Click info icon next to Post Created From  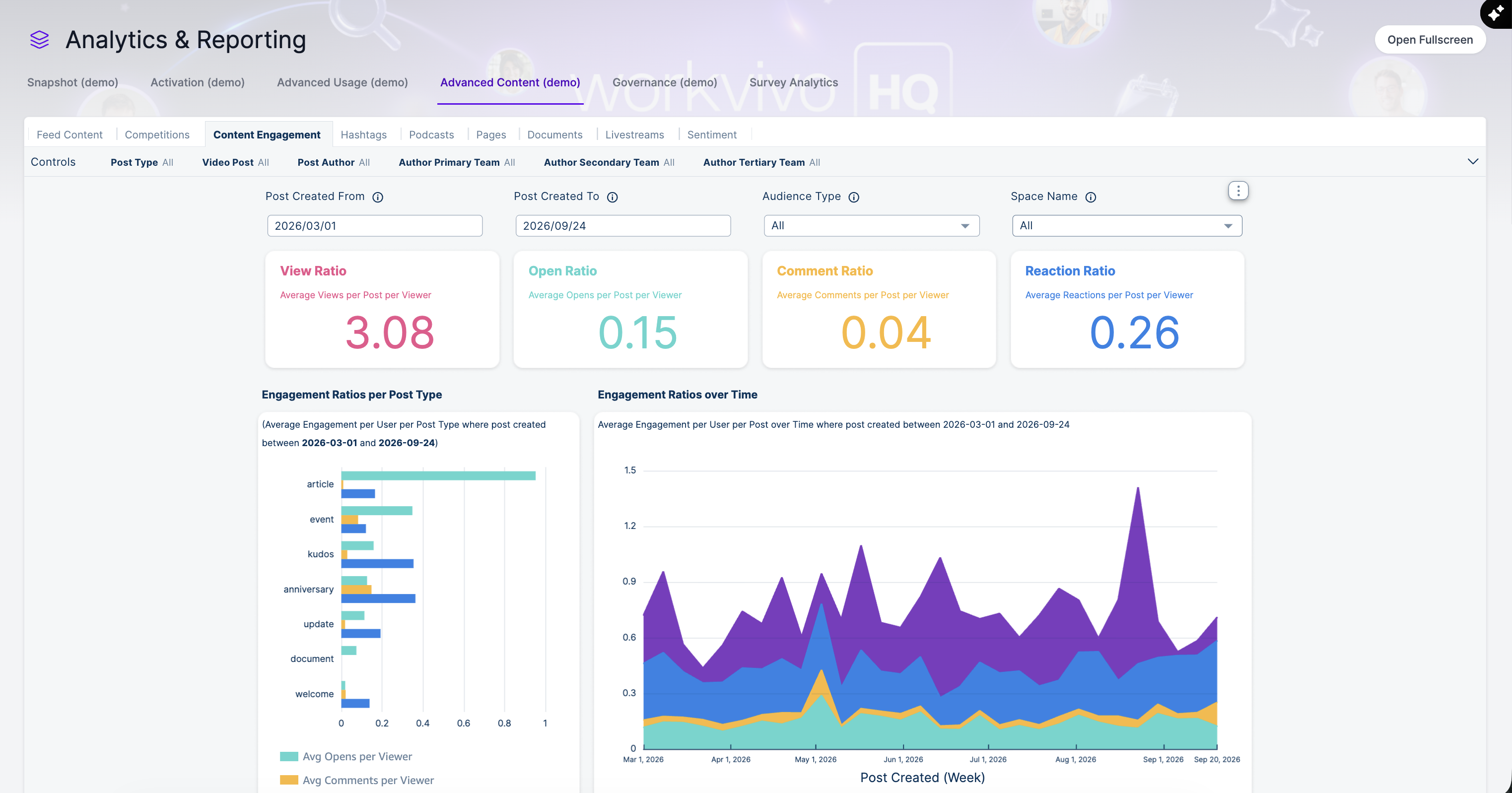[378, 197]
